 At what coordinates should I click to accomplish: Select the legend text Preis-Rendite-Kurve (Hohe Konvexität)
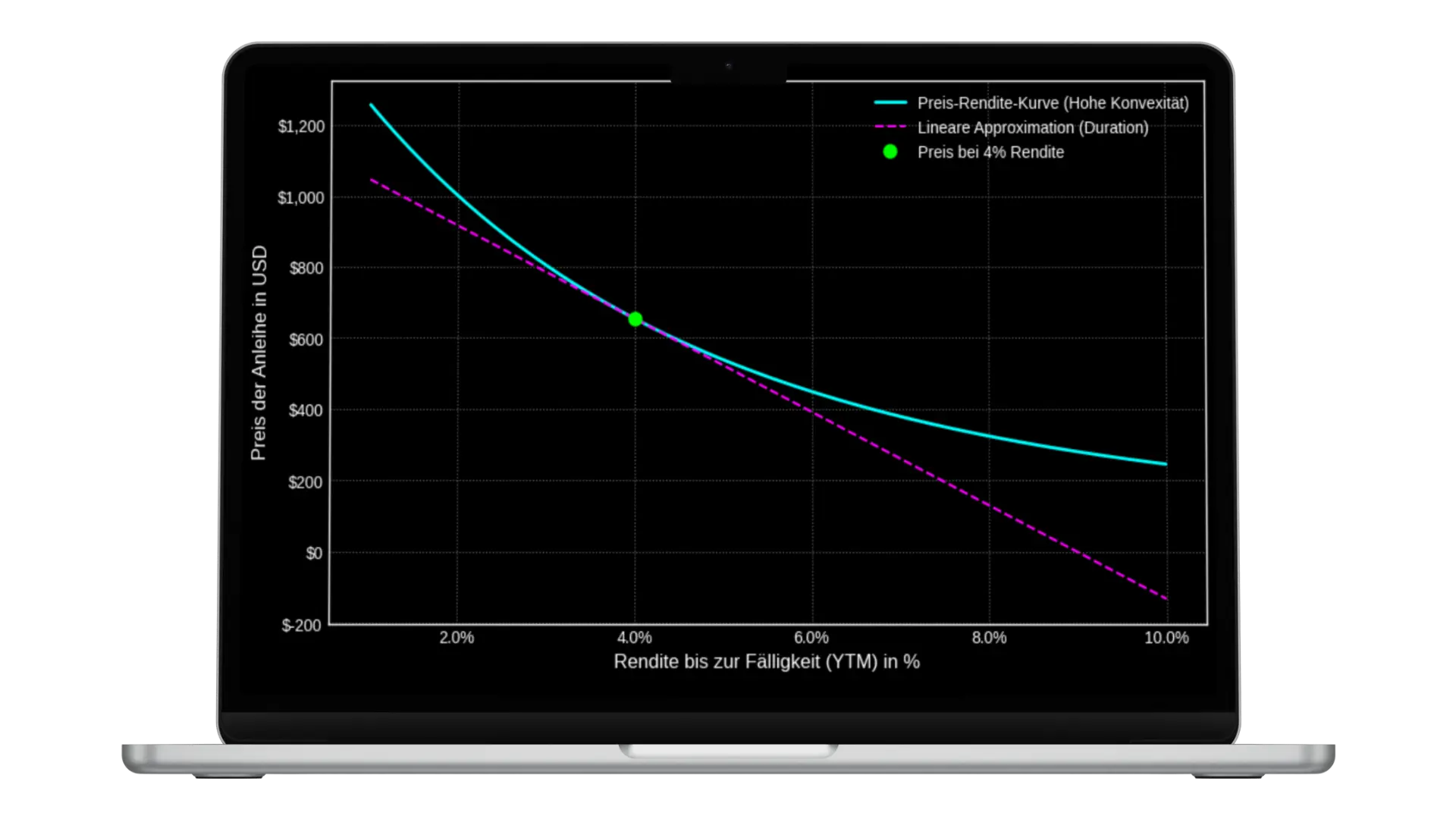1053,103
